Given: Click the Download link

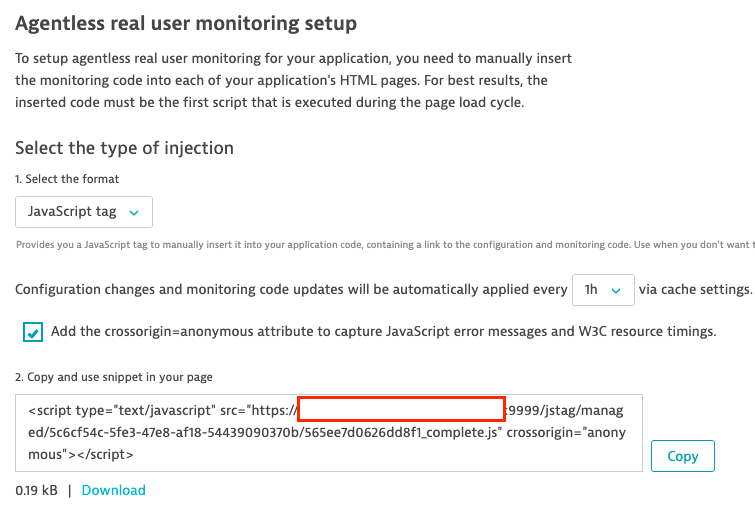Looking at the screenshot, I should click(113, 490).
